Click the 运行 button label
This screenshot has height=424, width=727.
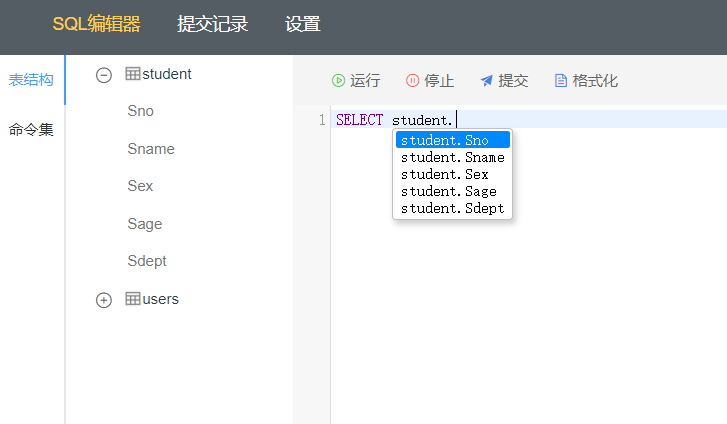(x=365, y=81)
